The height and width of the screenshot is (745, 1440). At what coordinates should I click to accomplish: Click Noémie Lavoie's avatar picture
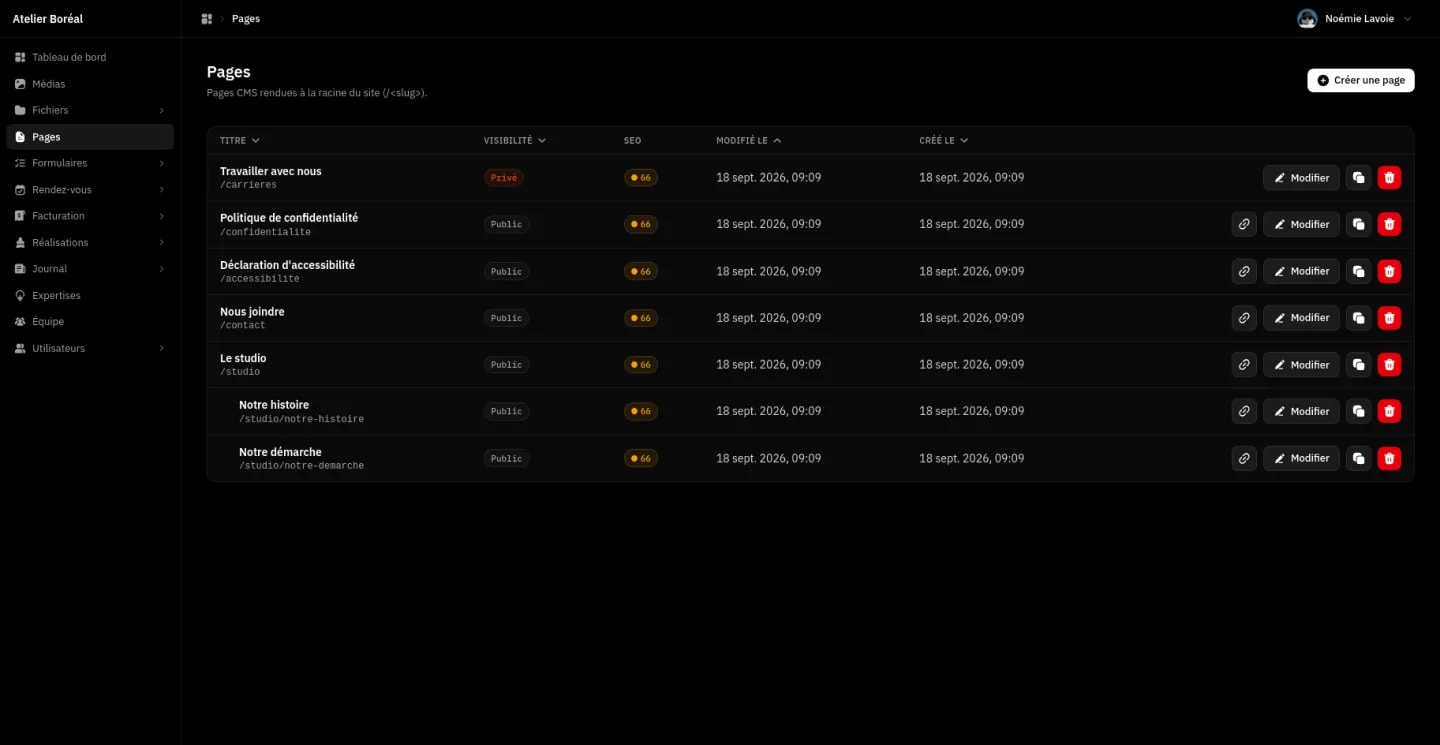point(1307,19)
